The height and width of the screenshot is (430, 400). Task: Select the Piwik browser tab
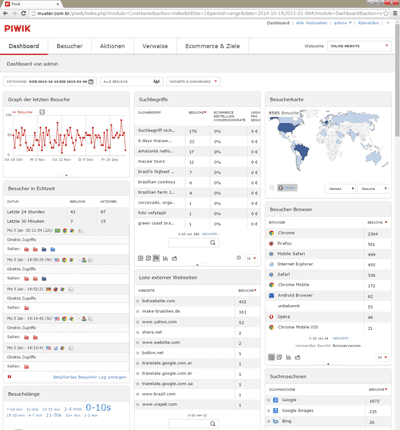[x=32, y=4]
